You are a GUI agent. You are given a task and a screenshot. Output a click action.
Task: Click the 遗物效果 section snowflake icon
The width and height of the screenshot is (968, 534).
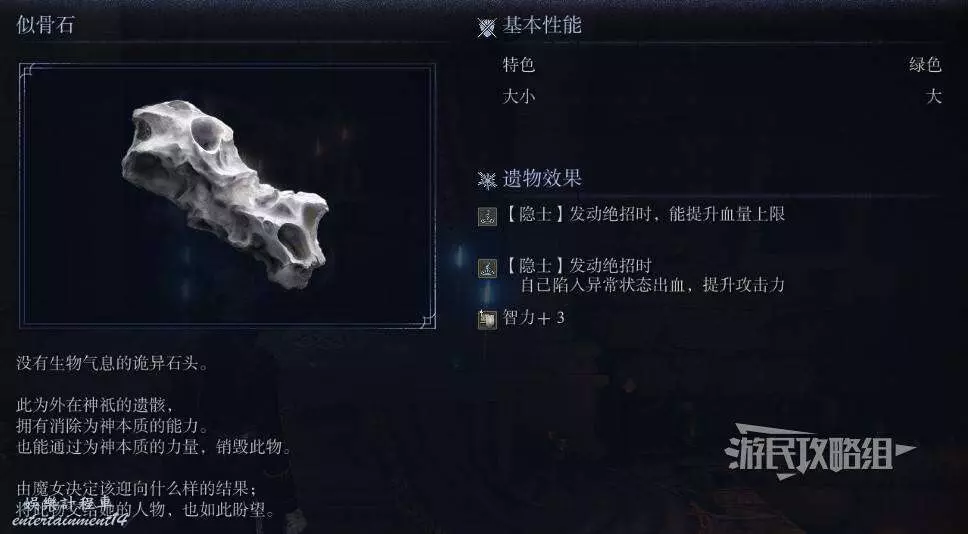click(487, 180)
